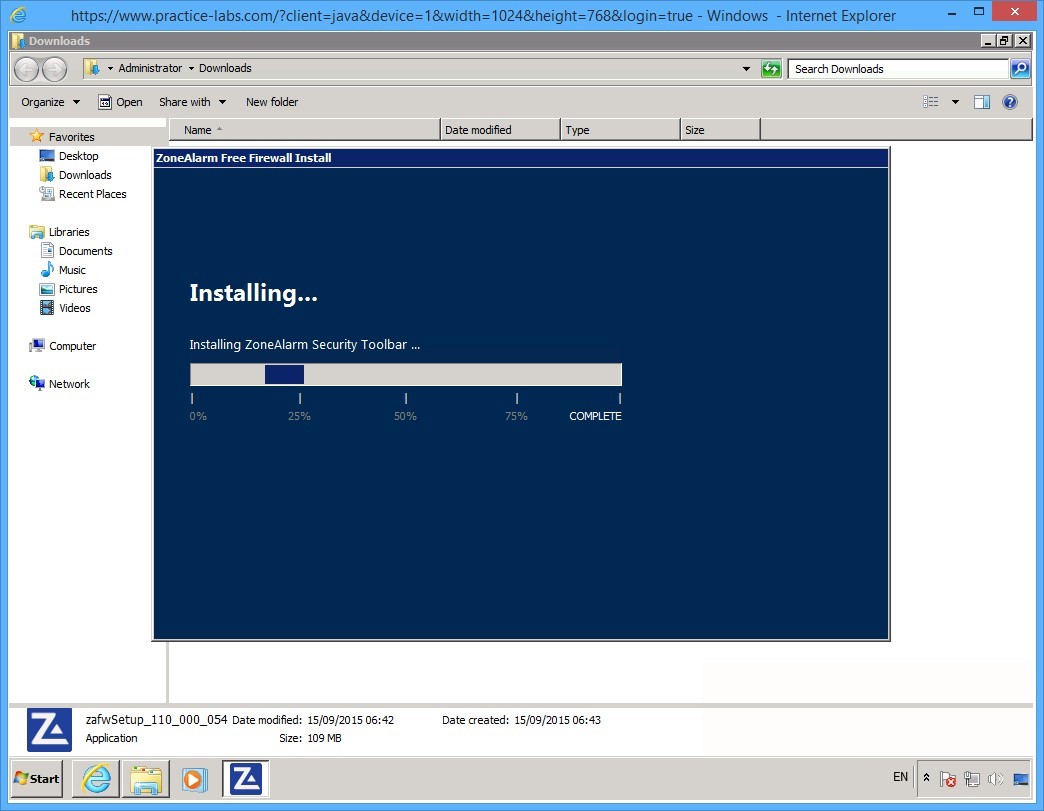This screenshot has width=1044, height=811.
Task: Open ZoneAlarm from the taskbar
Action: point(245,778)
